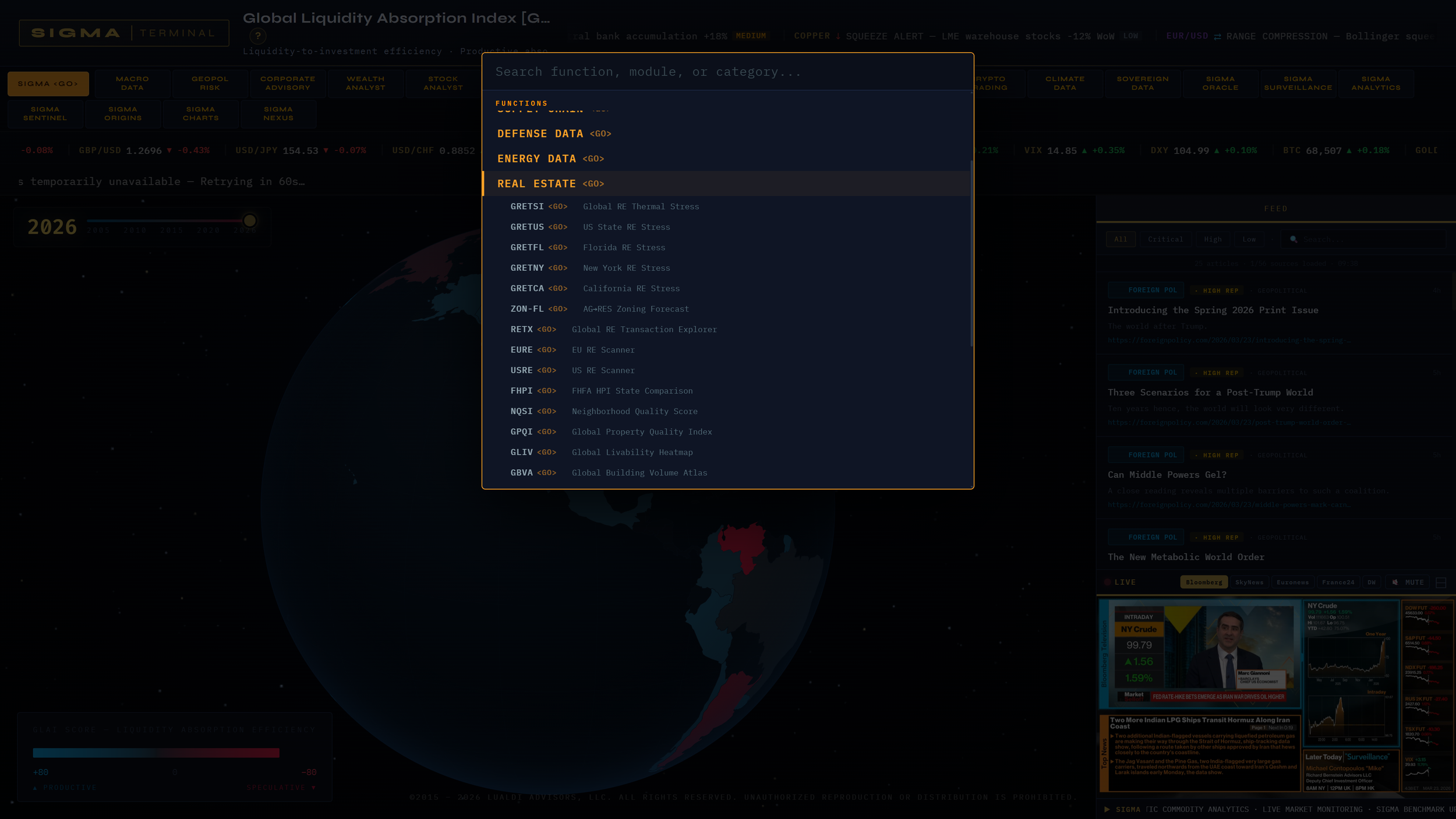Image resolution: width=1456 pixels, height=819 pixels.
Task: Open the Sigma Charts tab
Action: (200, 114)
